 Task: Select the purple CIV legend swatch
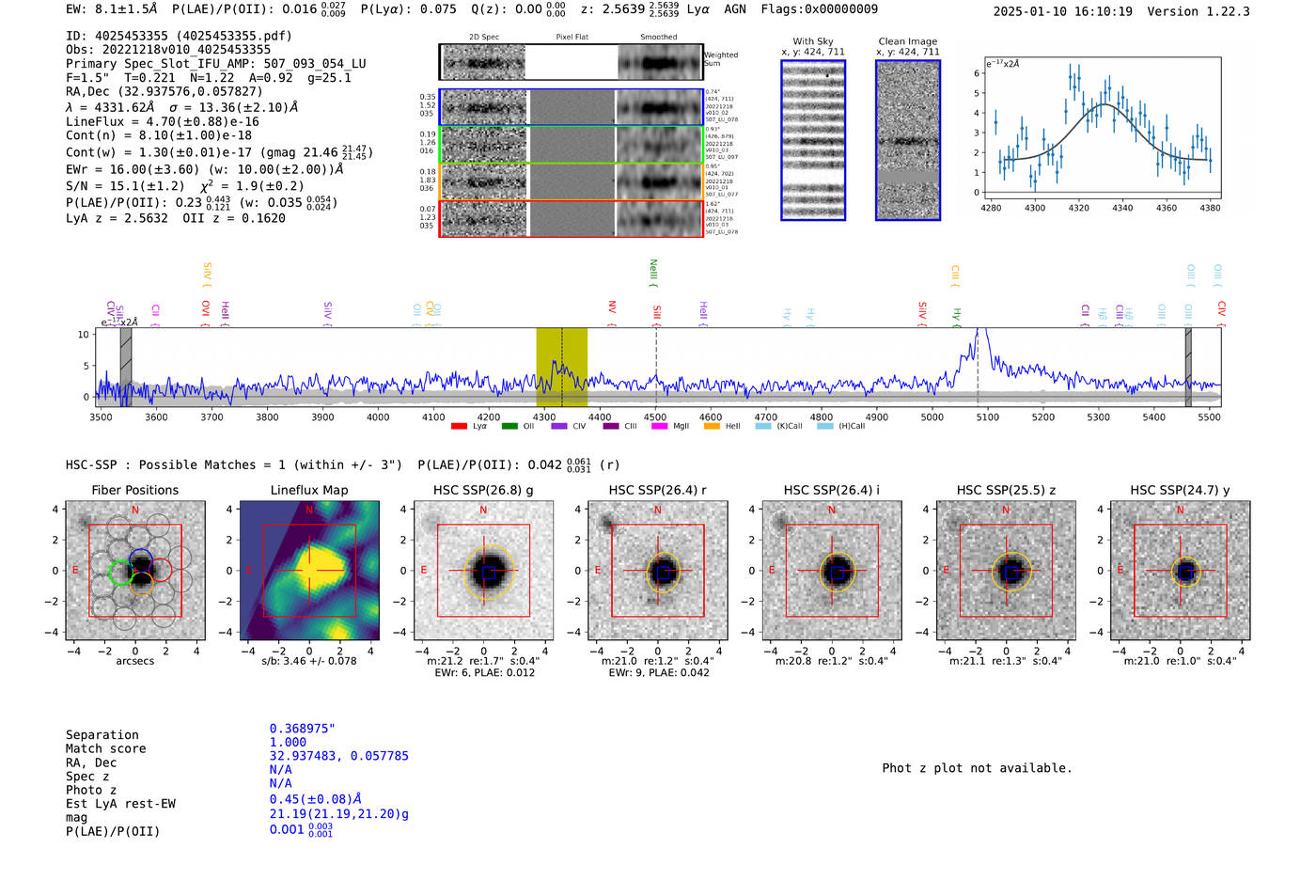559,427
